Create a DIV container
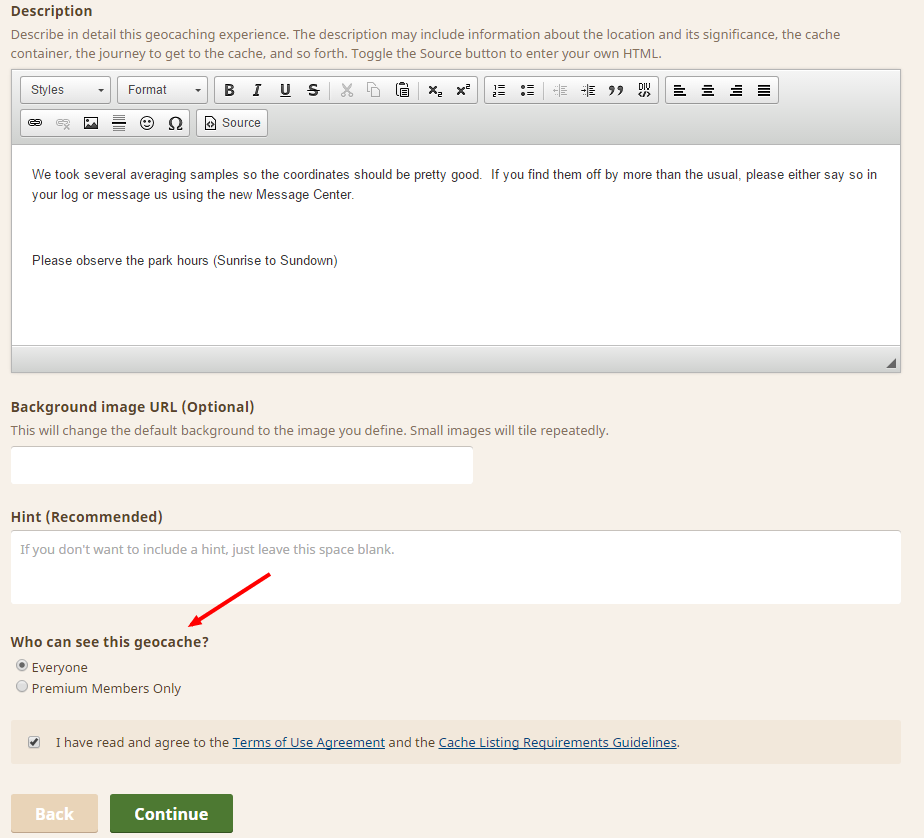Viewport: 924px width, 838px height. click(x=644, y=90)
